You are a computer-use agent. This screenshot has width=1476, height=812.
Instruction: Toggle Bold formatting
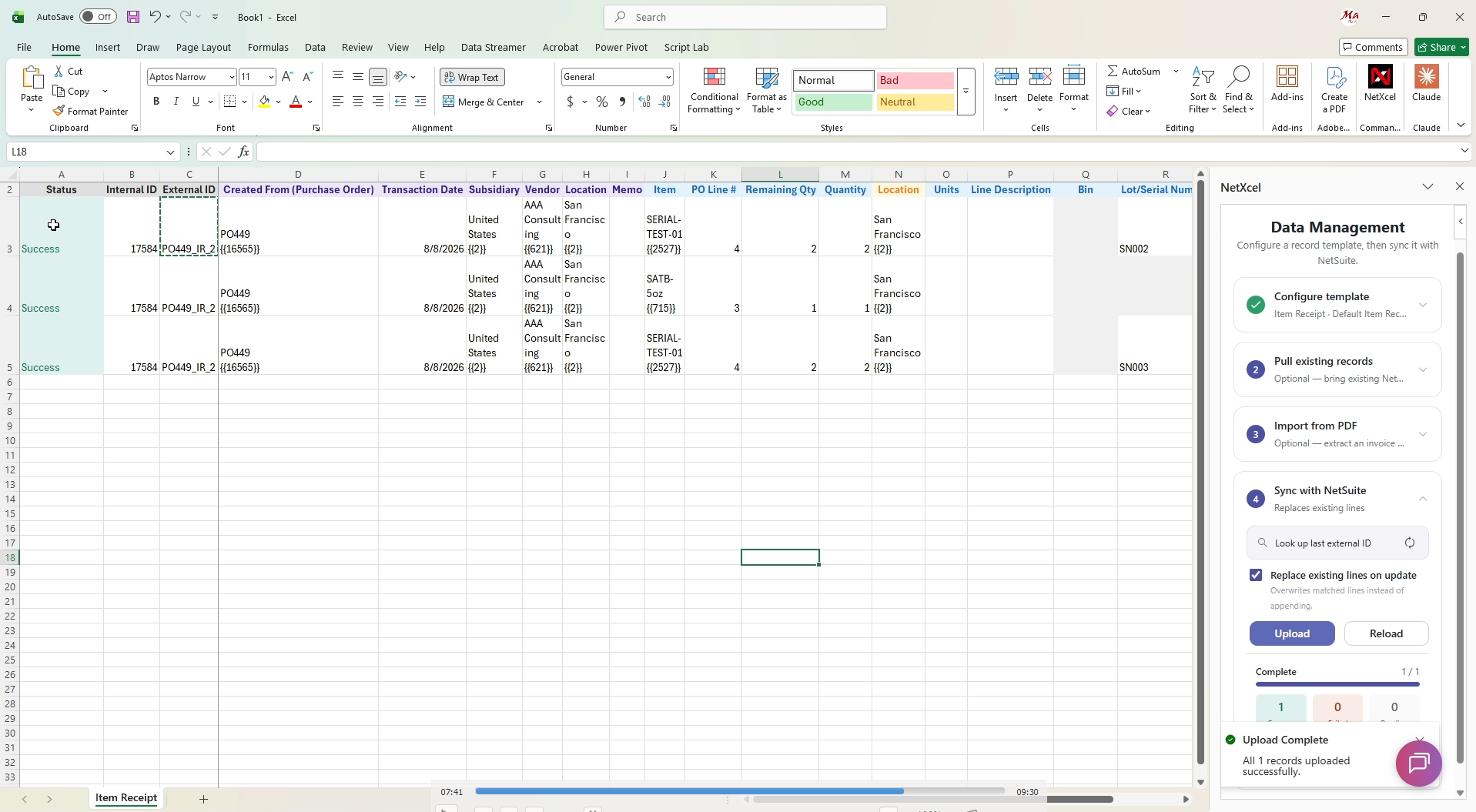[x=156, y=102]
